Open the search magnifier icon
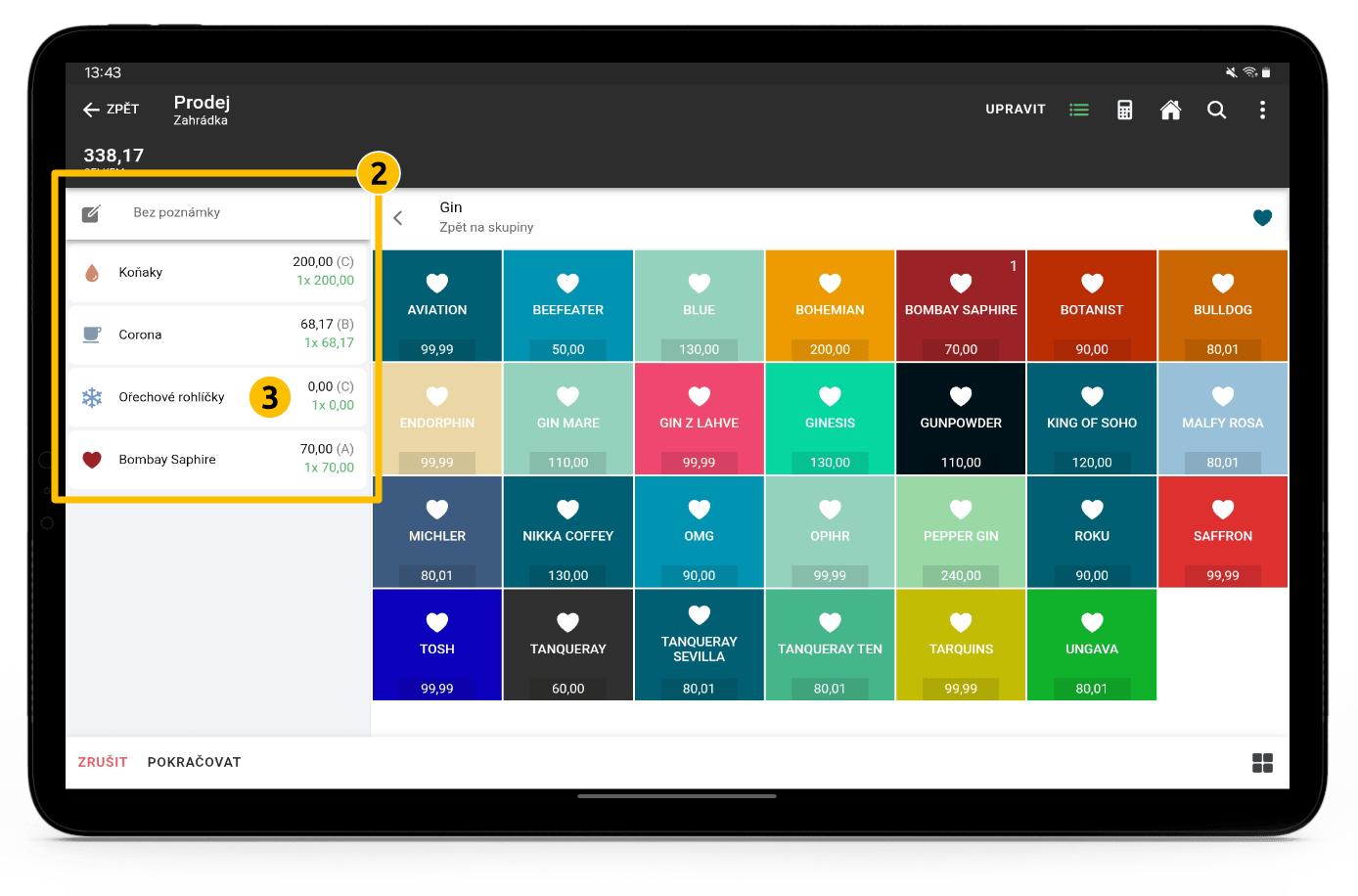This screenshot has height=896, width=1358. (x=1216, y=110)
